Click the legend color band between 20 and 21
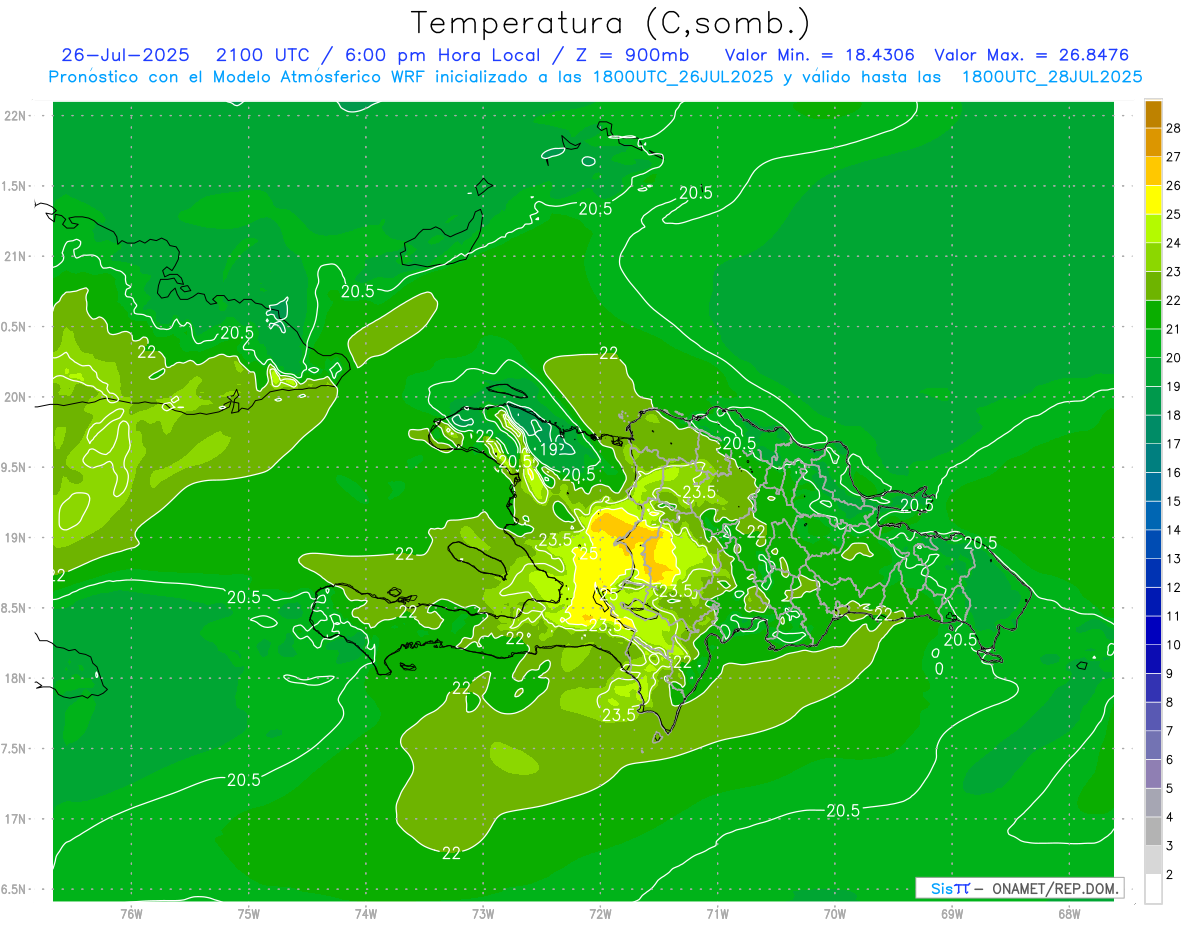 click(1153, 343)
